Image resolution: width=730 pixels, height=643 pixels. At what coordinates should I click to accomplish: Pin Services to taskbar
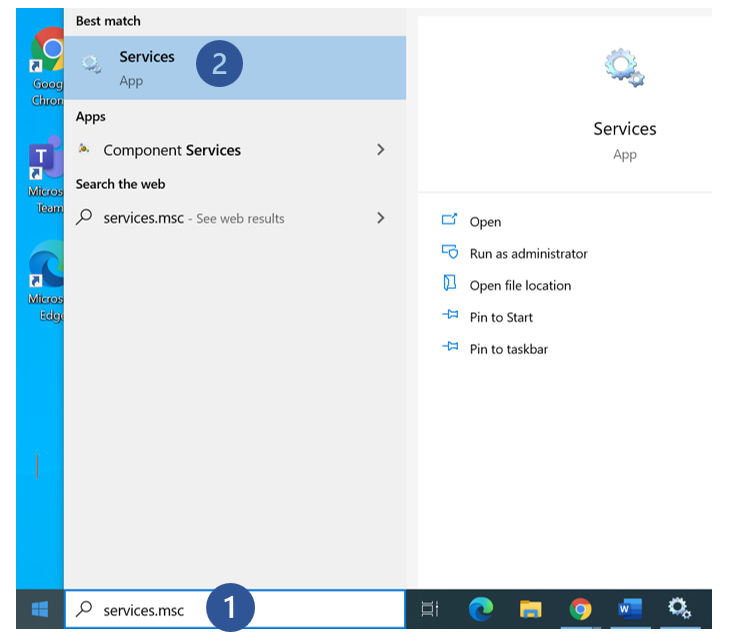508,350
